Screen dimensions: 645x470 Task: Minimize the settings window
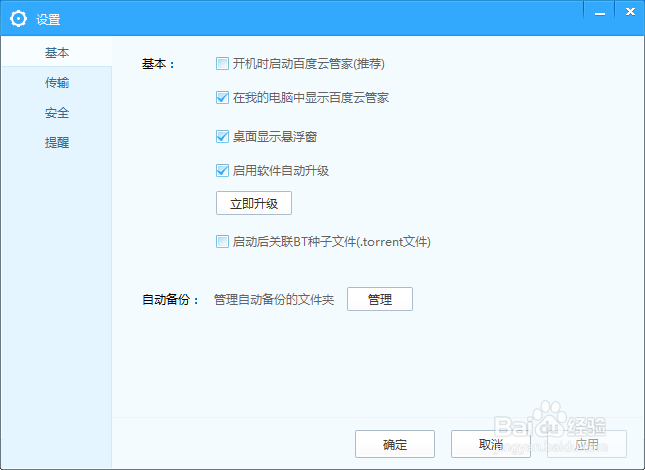click(x=599, y=12)
